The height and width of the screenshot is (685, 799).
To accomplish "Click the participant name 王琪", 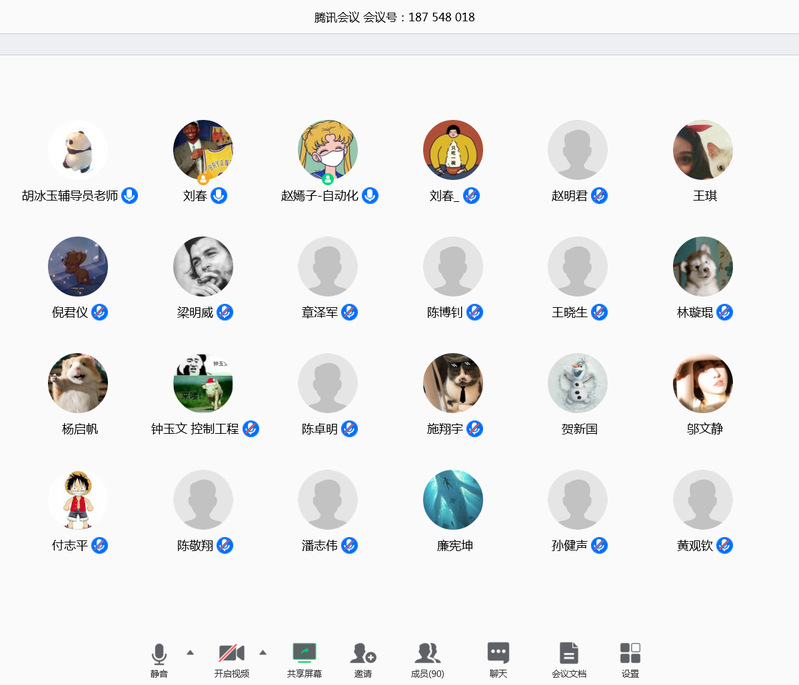I will pyautogui.click(x=705, y=196).
